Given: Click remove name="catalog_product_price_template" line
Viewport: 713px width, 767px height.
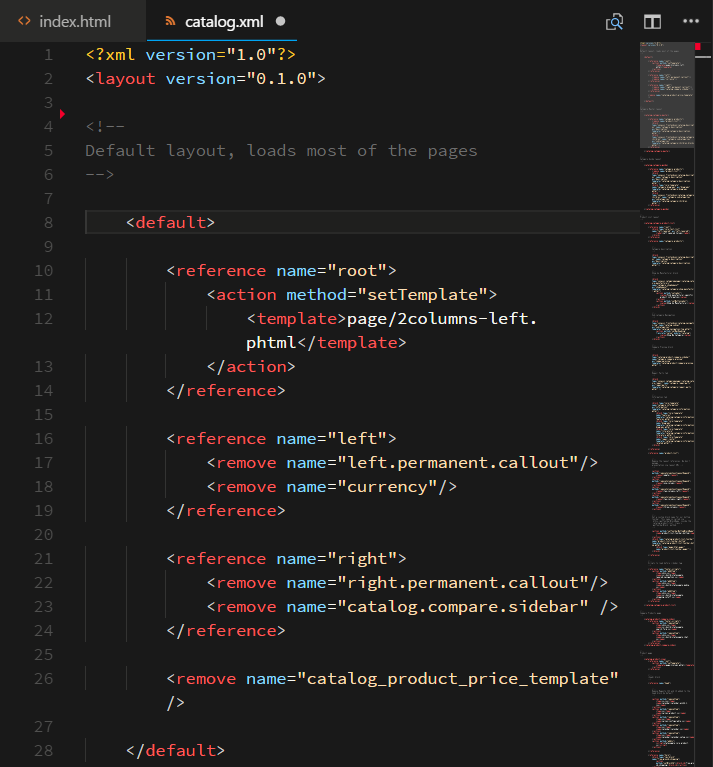Looking at the screenshot, I should [x=392, y=678].
